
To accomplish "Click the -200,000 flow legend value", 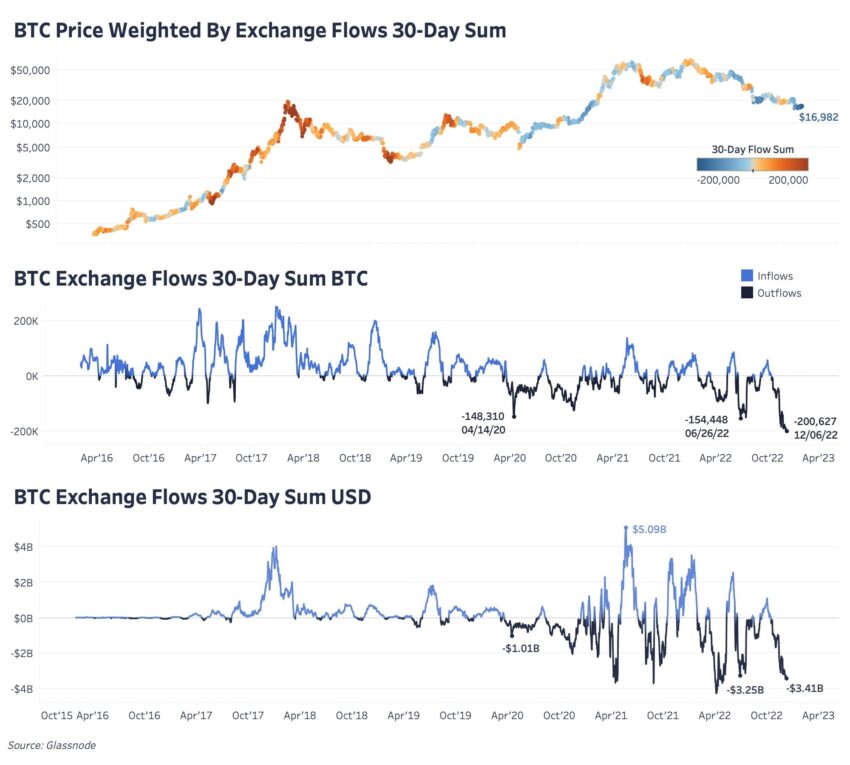I will tap(718, 181).
